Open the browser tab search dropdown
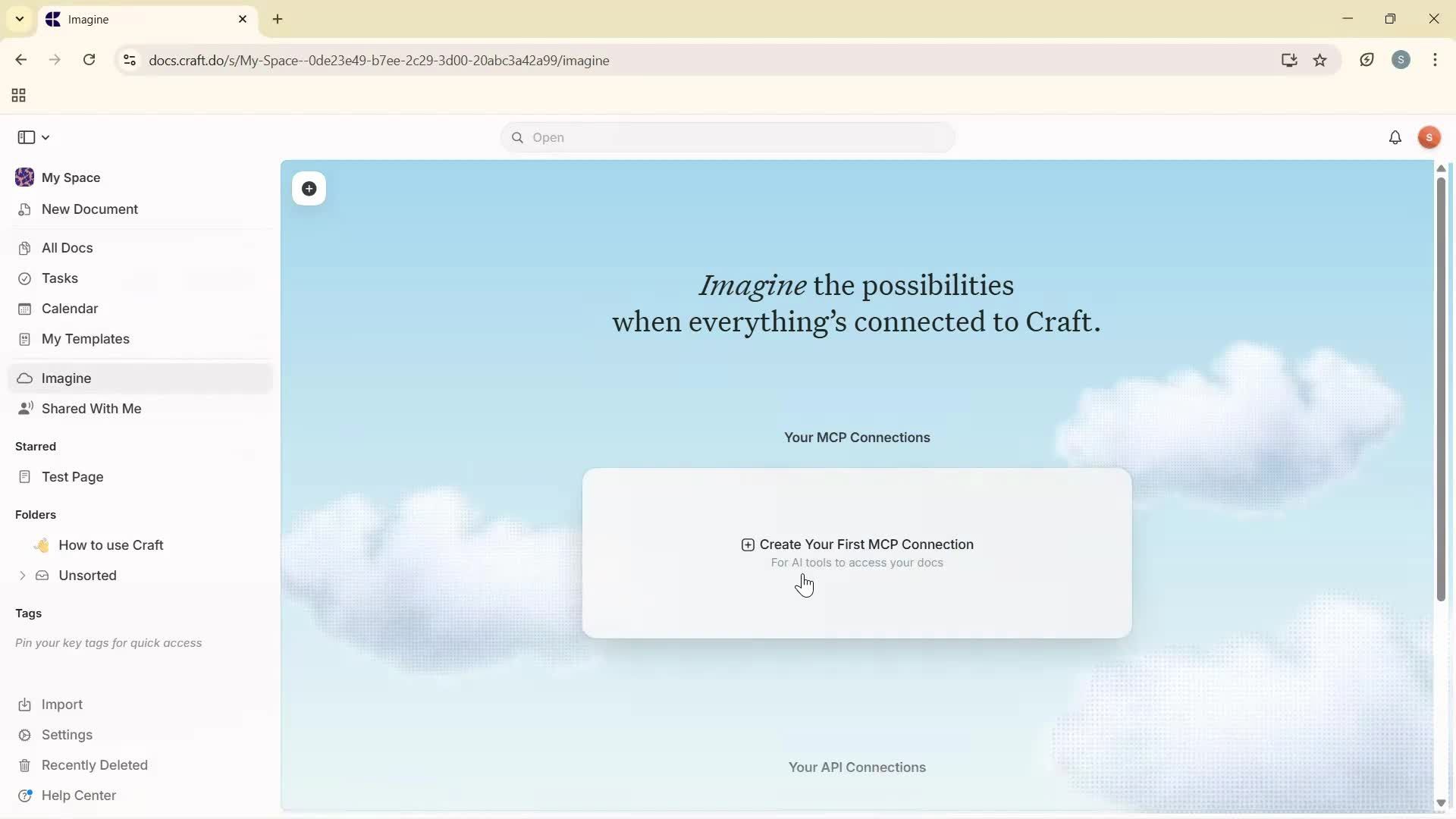 point(19,19)
